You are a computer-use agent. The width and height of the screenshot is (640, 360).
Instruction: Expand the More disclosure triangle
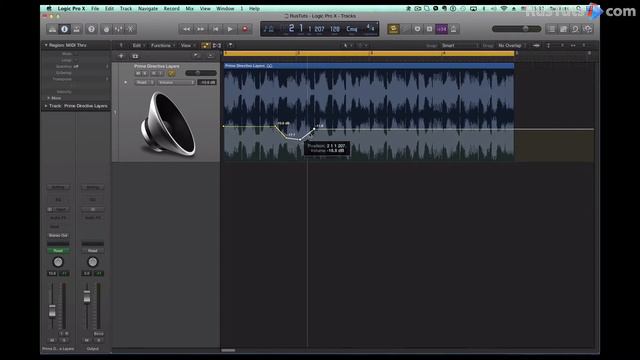[49, 98]
